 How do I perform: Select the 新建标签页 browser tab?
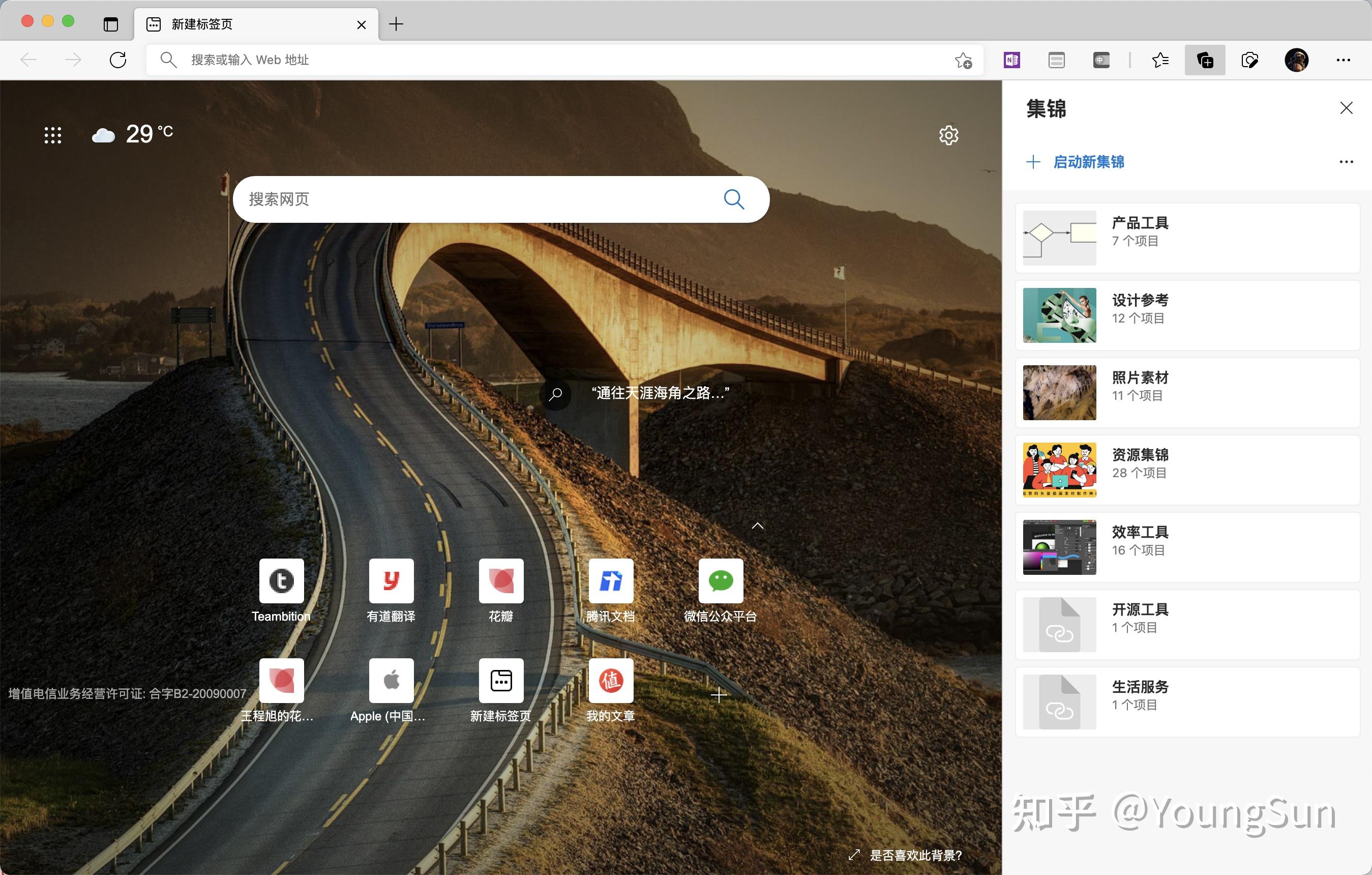[x=256, y=24]
